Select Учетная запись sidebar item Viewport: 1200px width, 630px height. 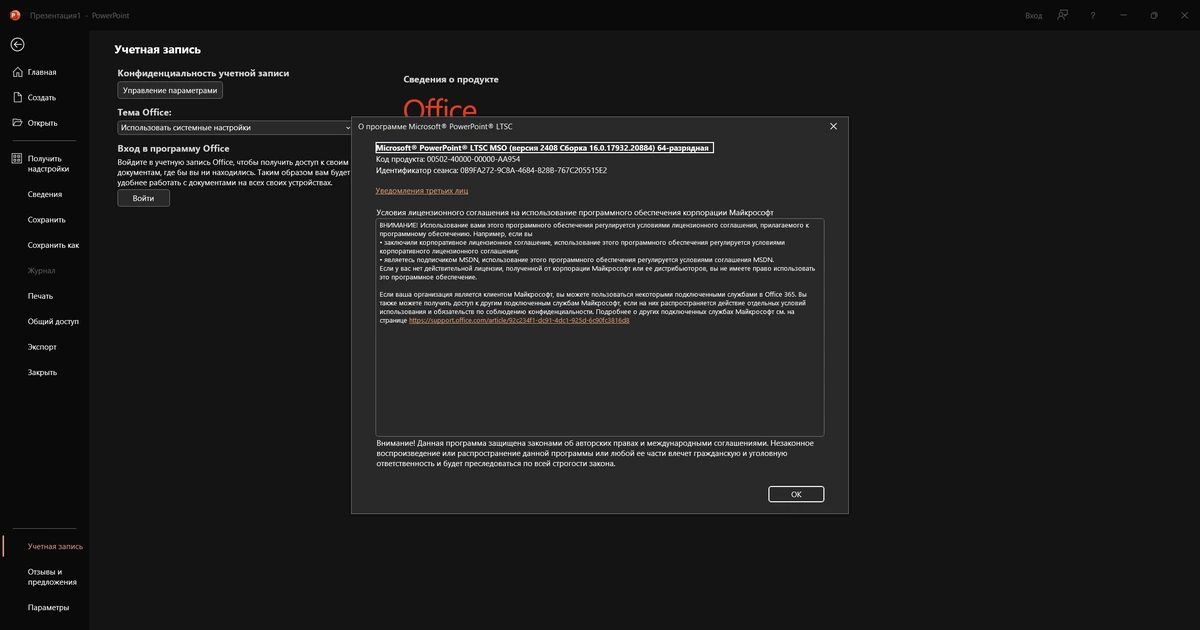[x=55, y=547]
